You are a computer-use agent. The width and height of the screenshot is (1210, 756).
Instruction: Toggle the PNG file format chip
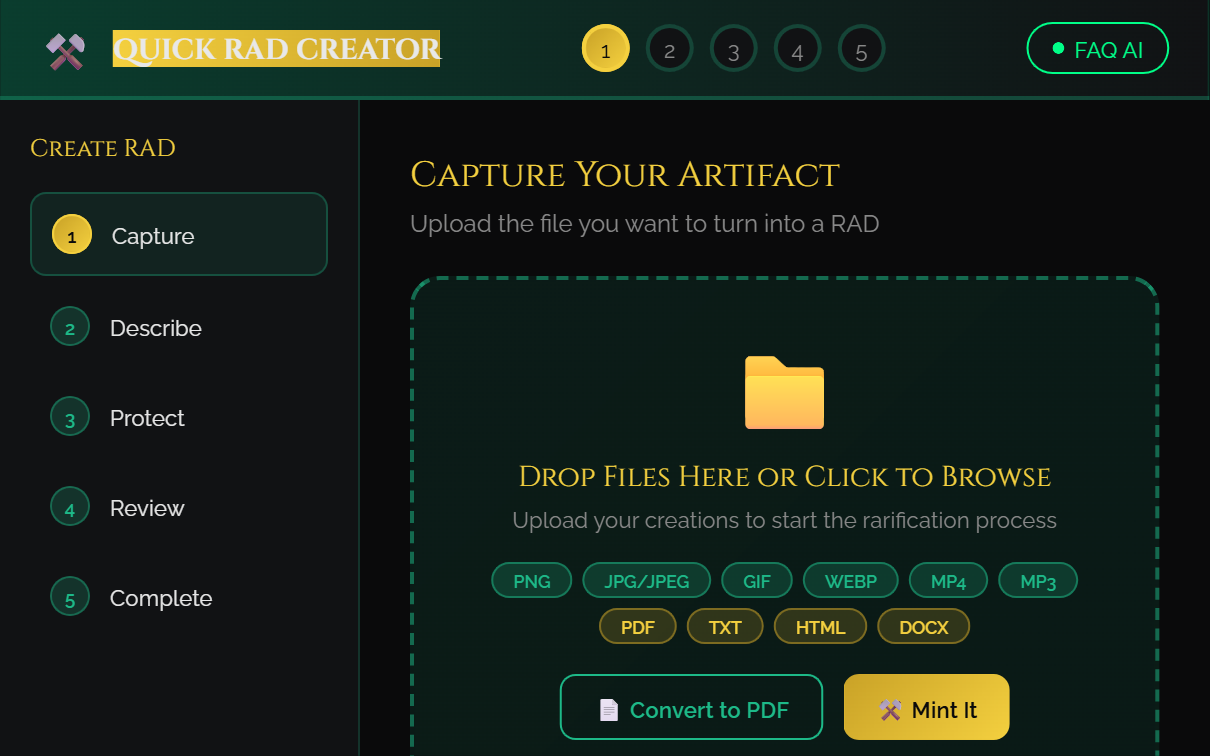tap(531, 580)
